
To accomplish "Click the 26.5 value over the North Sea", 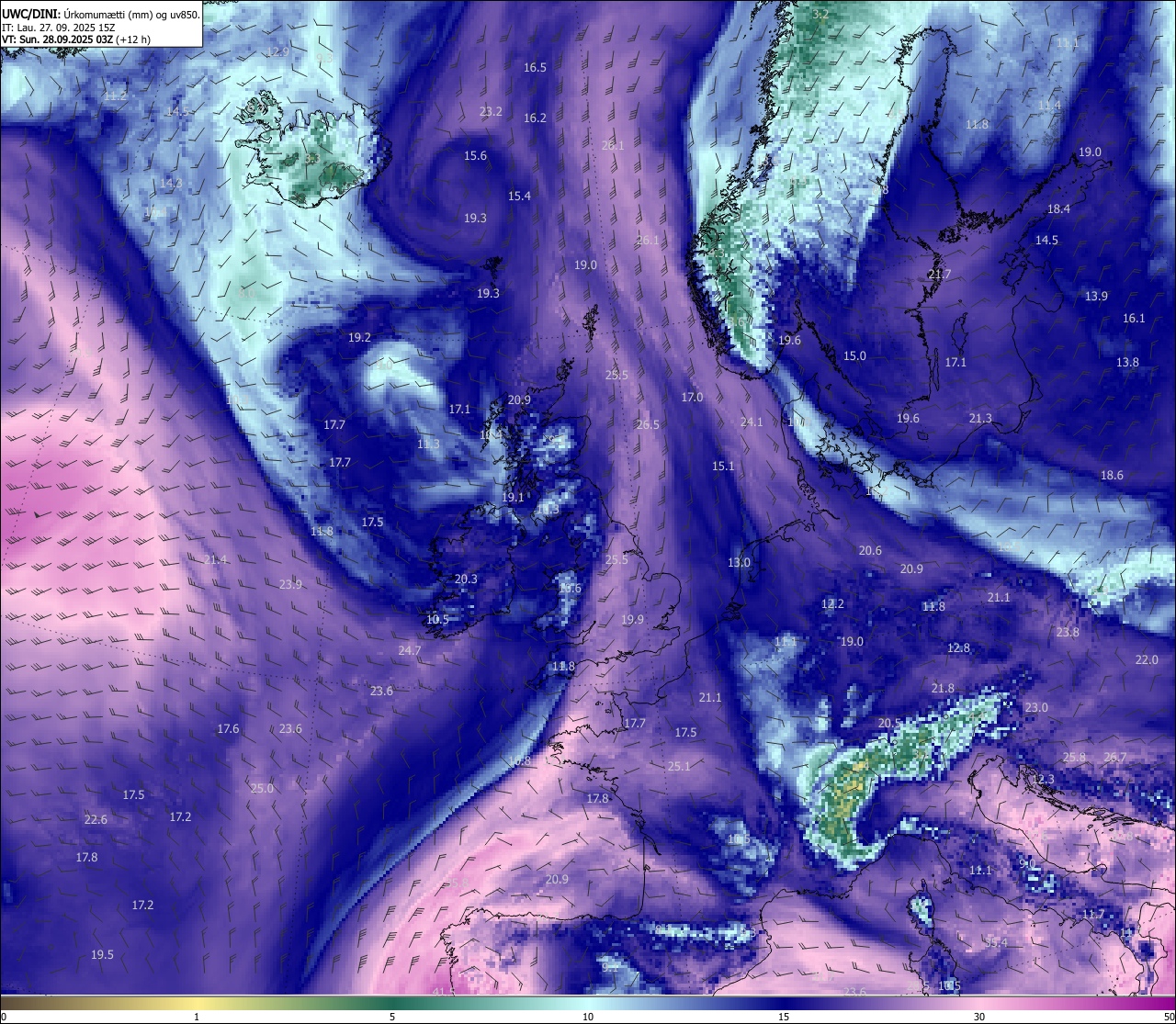I will point(648,425).
